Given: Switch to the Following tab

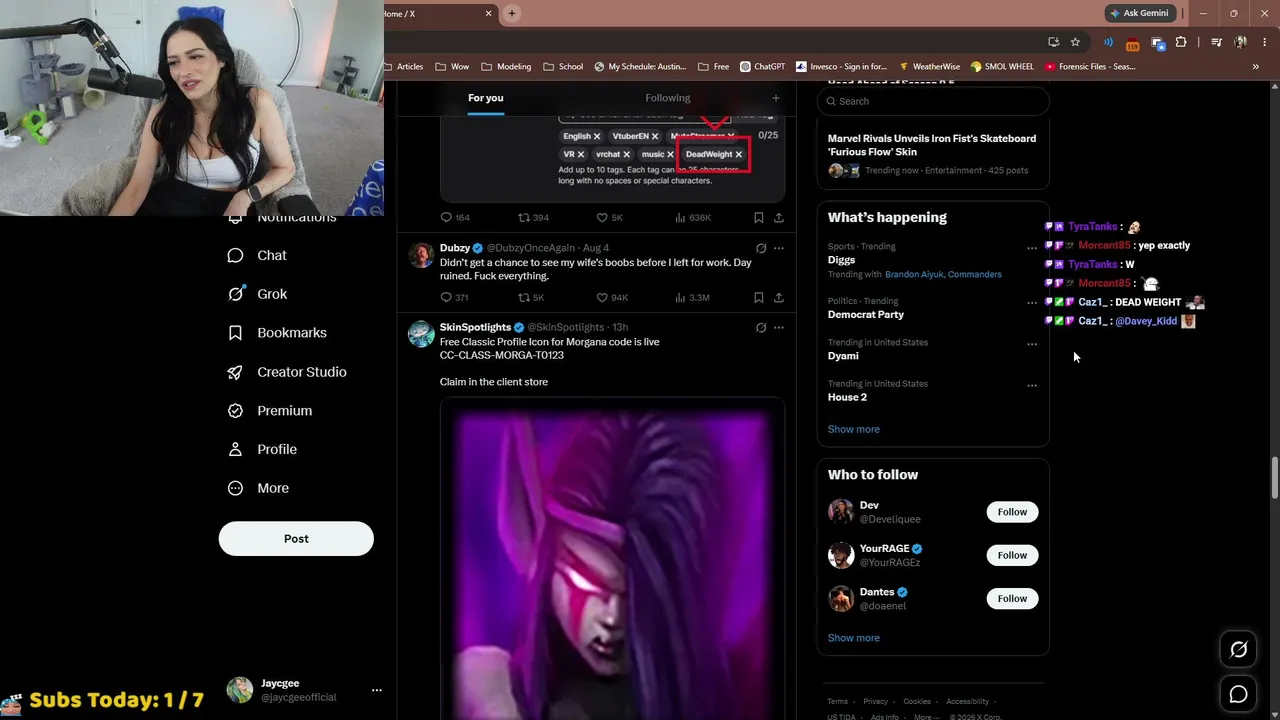Looking at the screenshot, I should (x=668, y=98).
